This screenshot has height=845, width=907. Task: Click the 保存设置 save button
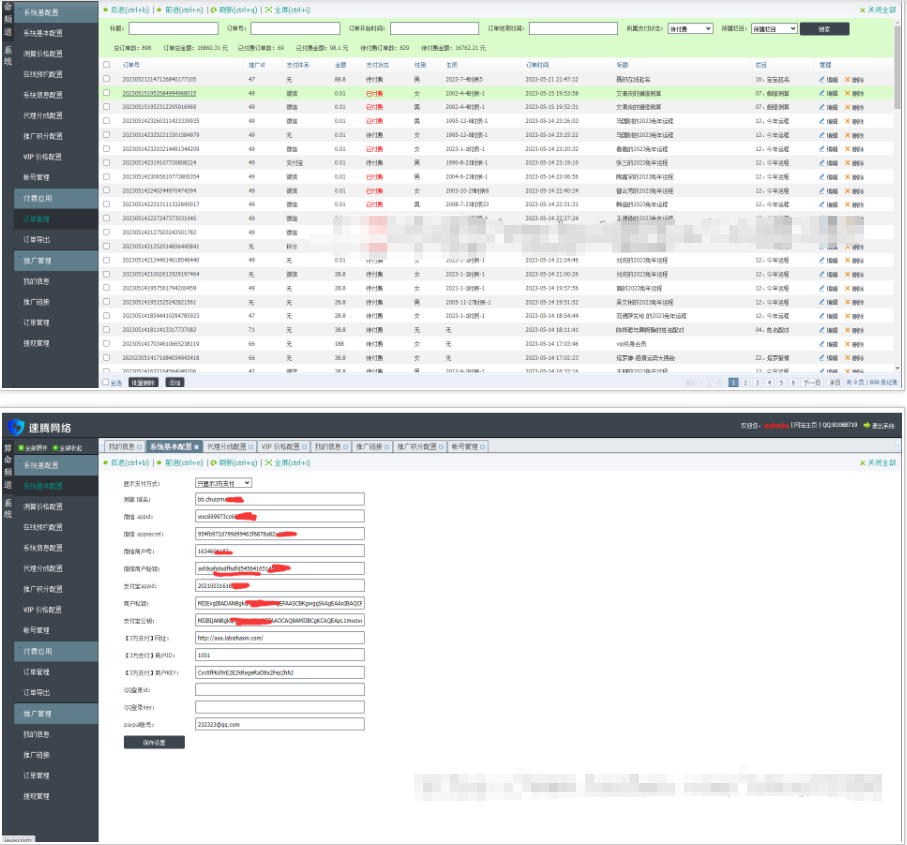pos(154,742)
